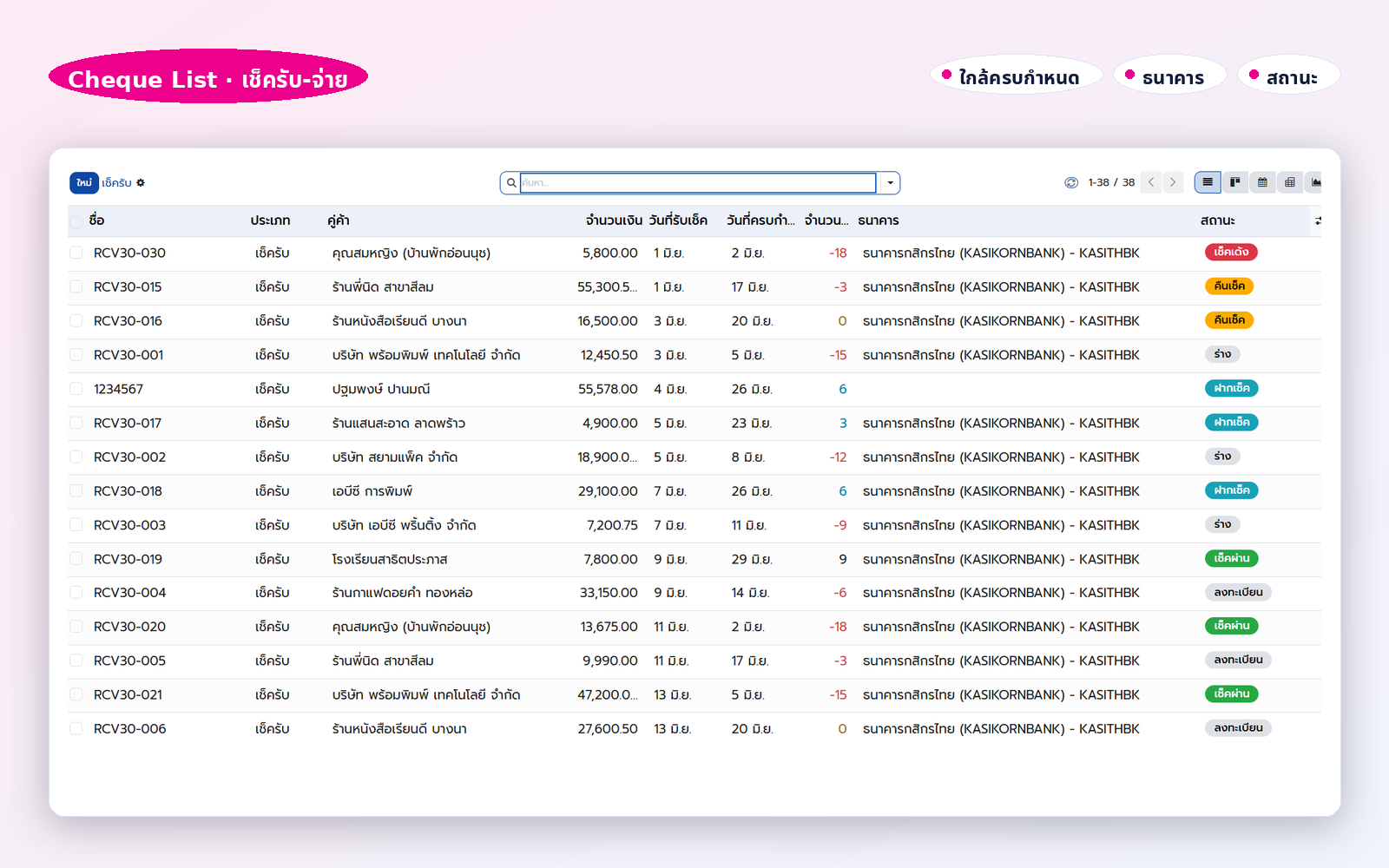Tick checkbox for RCV30-017
Image resolution: width=1389 pixels, height=868 pixels.
pyautogui.click(x=76, y=423)
